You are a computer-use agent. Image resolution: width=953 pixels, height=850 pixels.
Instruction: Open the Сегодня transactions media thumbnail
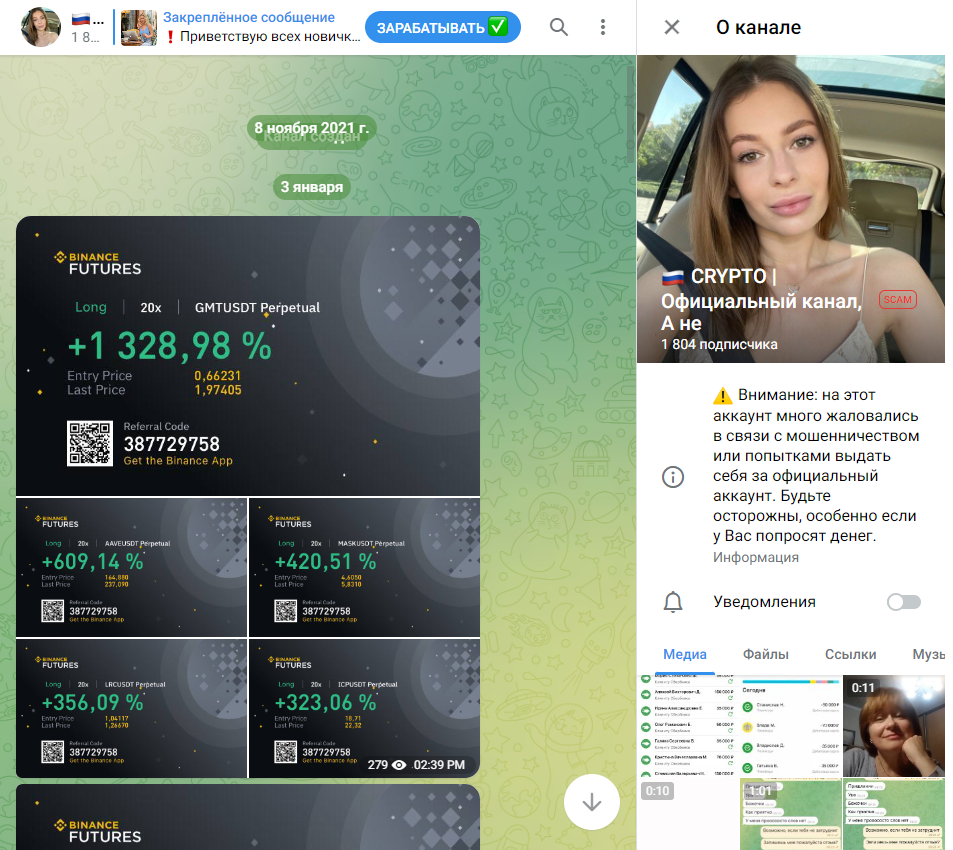click(x=791, y=725)
